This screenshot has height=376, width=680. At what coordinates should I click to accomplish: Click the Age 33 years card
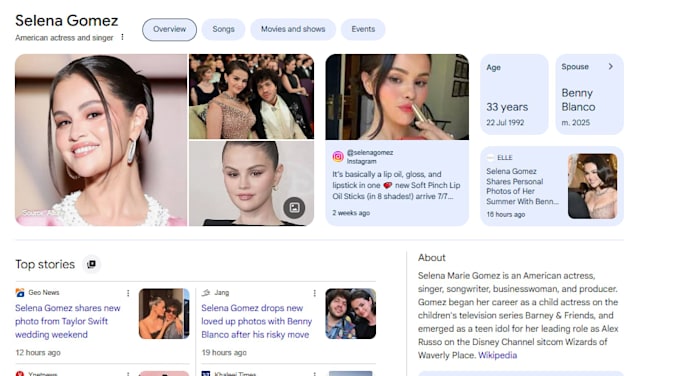[x=514, y=94]
